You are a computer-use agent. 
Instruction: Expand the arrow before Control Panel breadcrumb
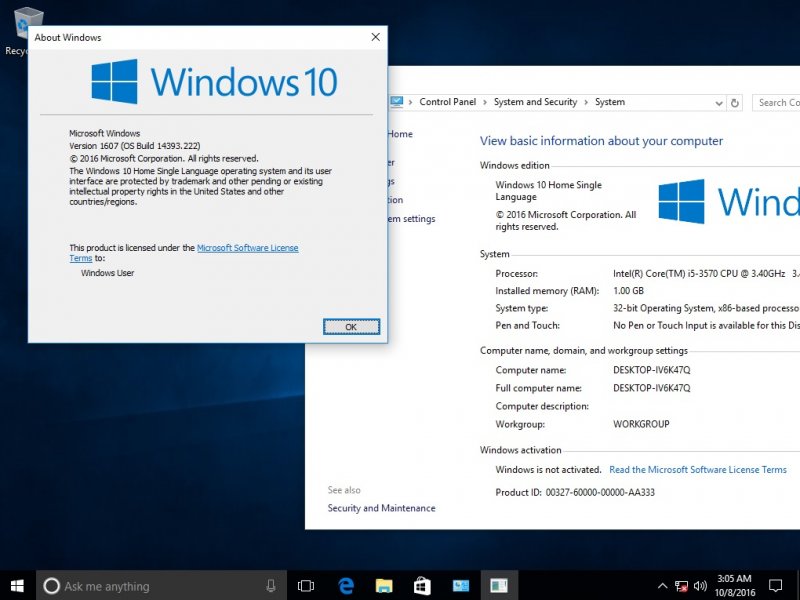point(410,102)
